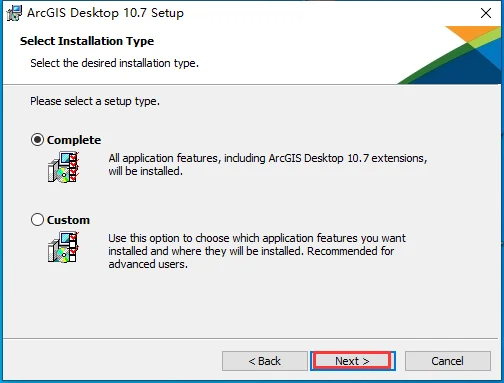Viewport: 504px width, 383px height.
Task: Go back with the Back button
Action: (x=265, y=361)
